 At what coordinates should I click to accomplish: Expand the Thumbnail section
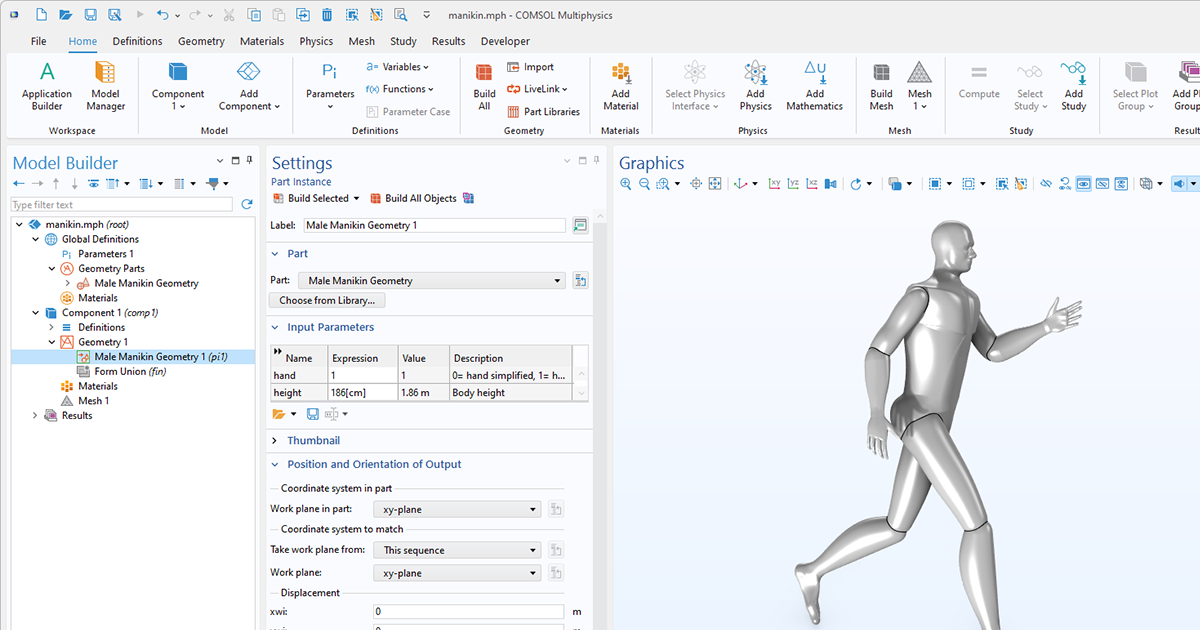pos(274,440)
